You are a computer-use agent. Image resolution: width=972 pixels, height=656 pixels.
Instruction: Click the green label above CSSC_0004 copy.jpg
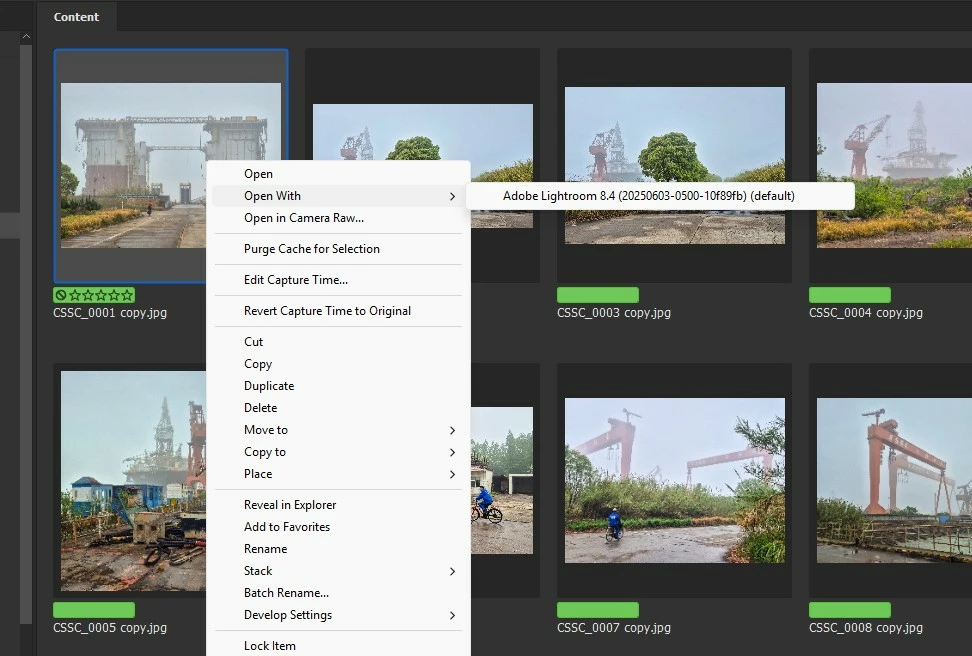point(850,295)
